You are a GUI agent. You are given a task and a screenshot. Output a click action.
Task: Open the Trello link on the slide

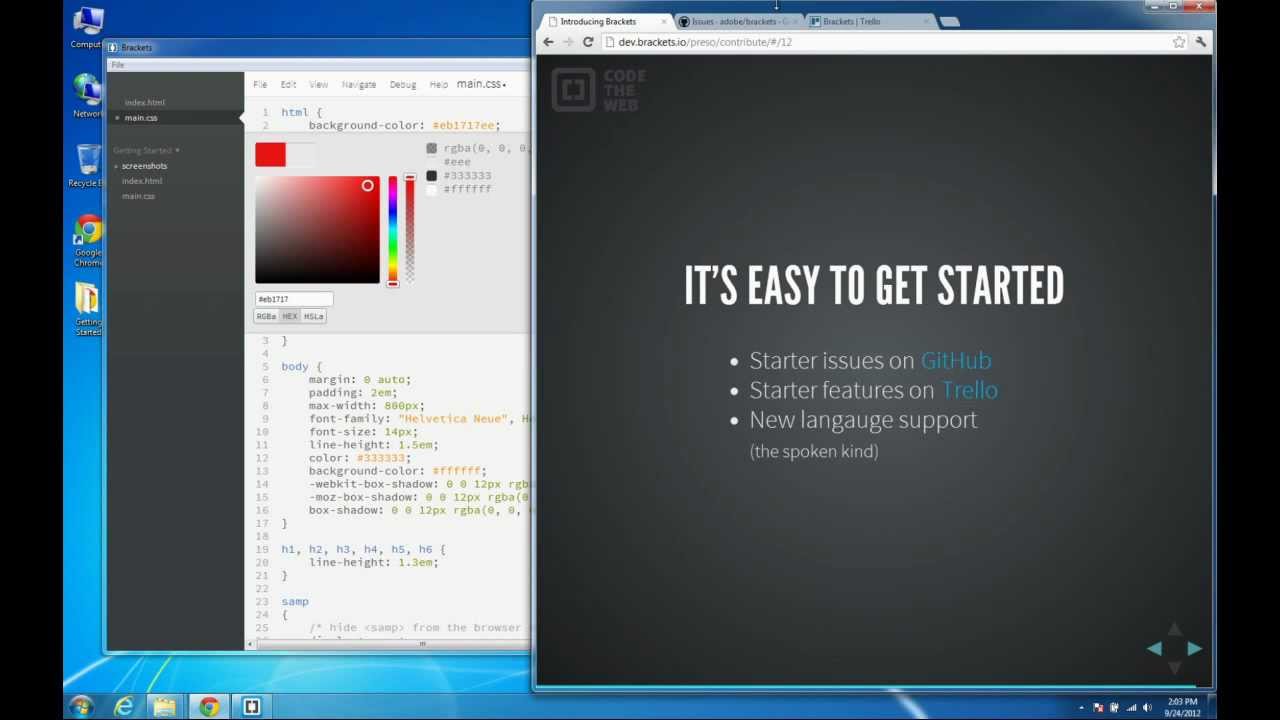[970, 390]
